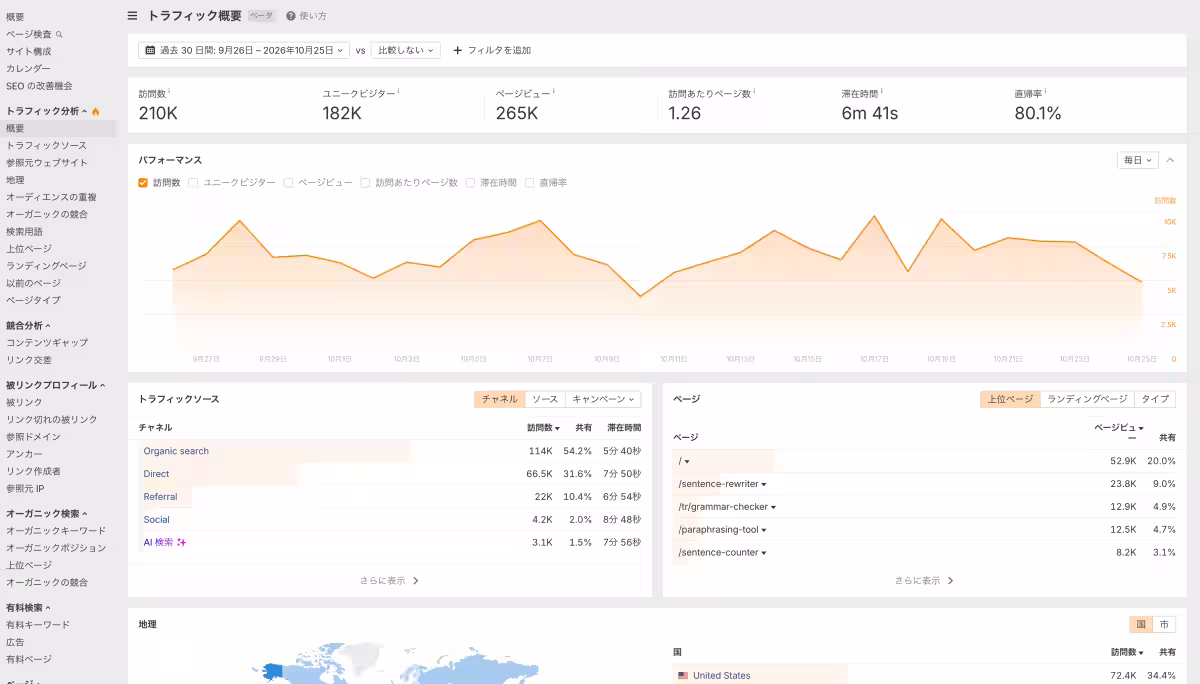Open コンテンツギャップ in the sidebar
This screenshot has height=684, width=1200.
(x=47, y=343)
